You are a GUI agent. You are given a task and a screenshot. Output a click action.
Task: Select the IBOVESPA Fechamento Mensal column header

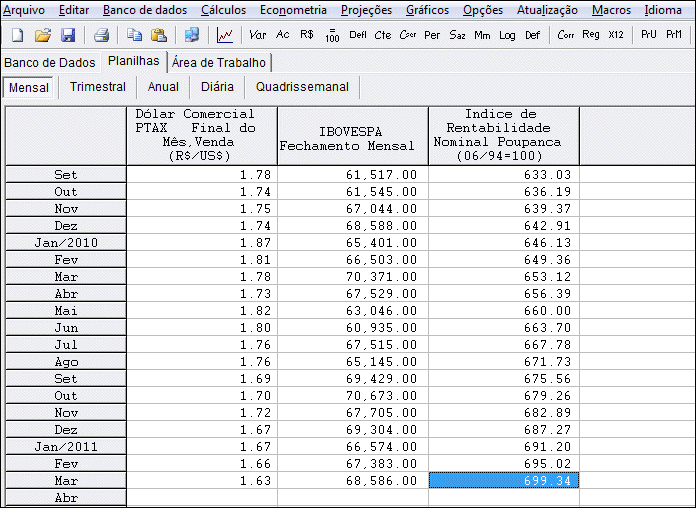click(x=353, y=135)
